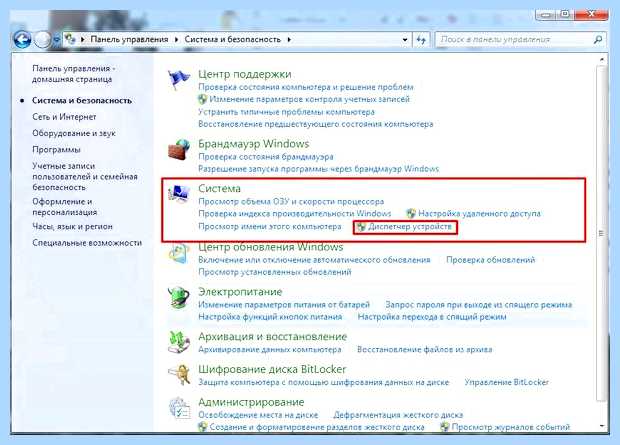Open Учетные записи пользователей category
The height and width of the screenshot is (445, 620).
(x=85, y=176)
